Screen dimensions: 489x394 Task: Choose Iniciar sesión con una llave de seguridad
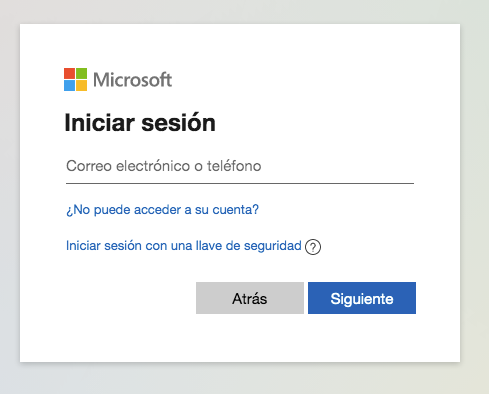pos(184,246)
